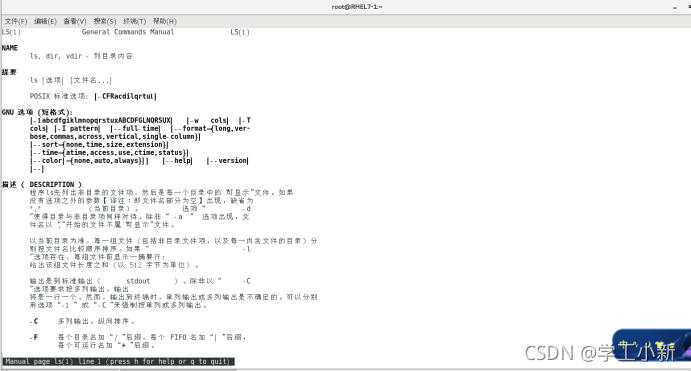Image resolution: width=691 pixels, height=371 pixels.
Task: Click the POSIX options line with -CFRacdilqrtu1
Action: coord(93,96)
